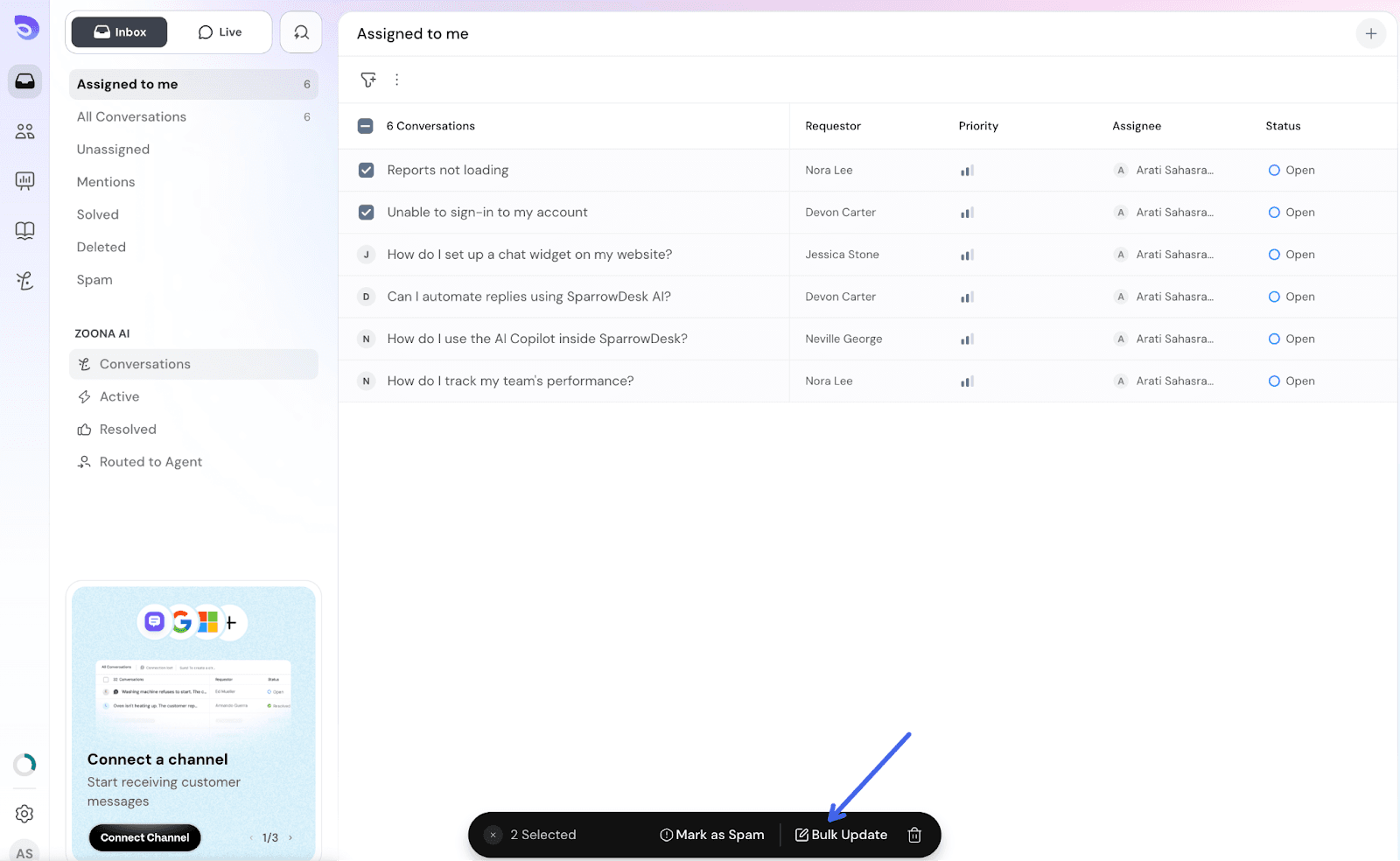The width and height of the screenshot is (1400, 861).
Task: Open the knowledge base book icon
Action: coord(24,231)
